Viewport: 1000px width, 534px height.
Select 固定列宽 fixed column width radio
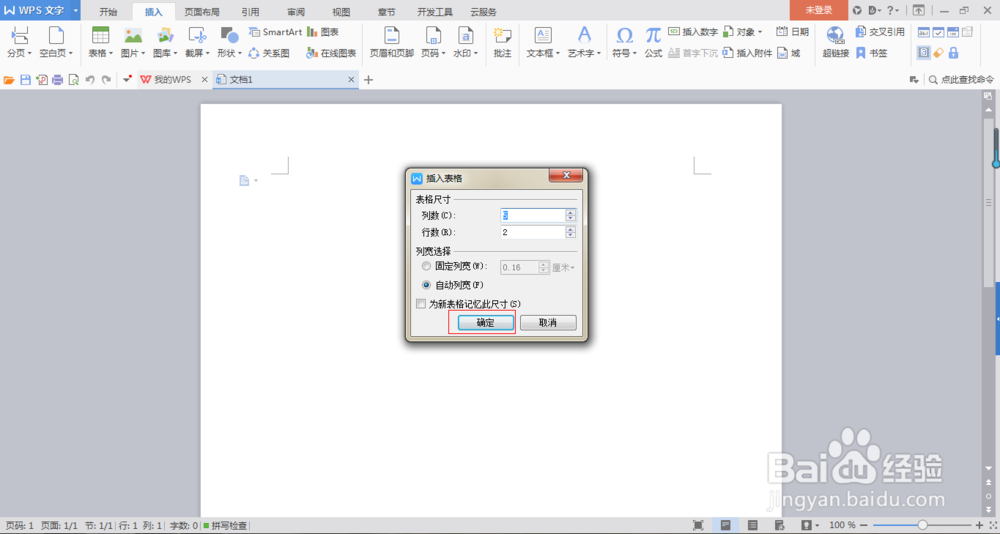tap(426, 267)
